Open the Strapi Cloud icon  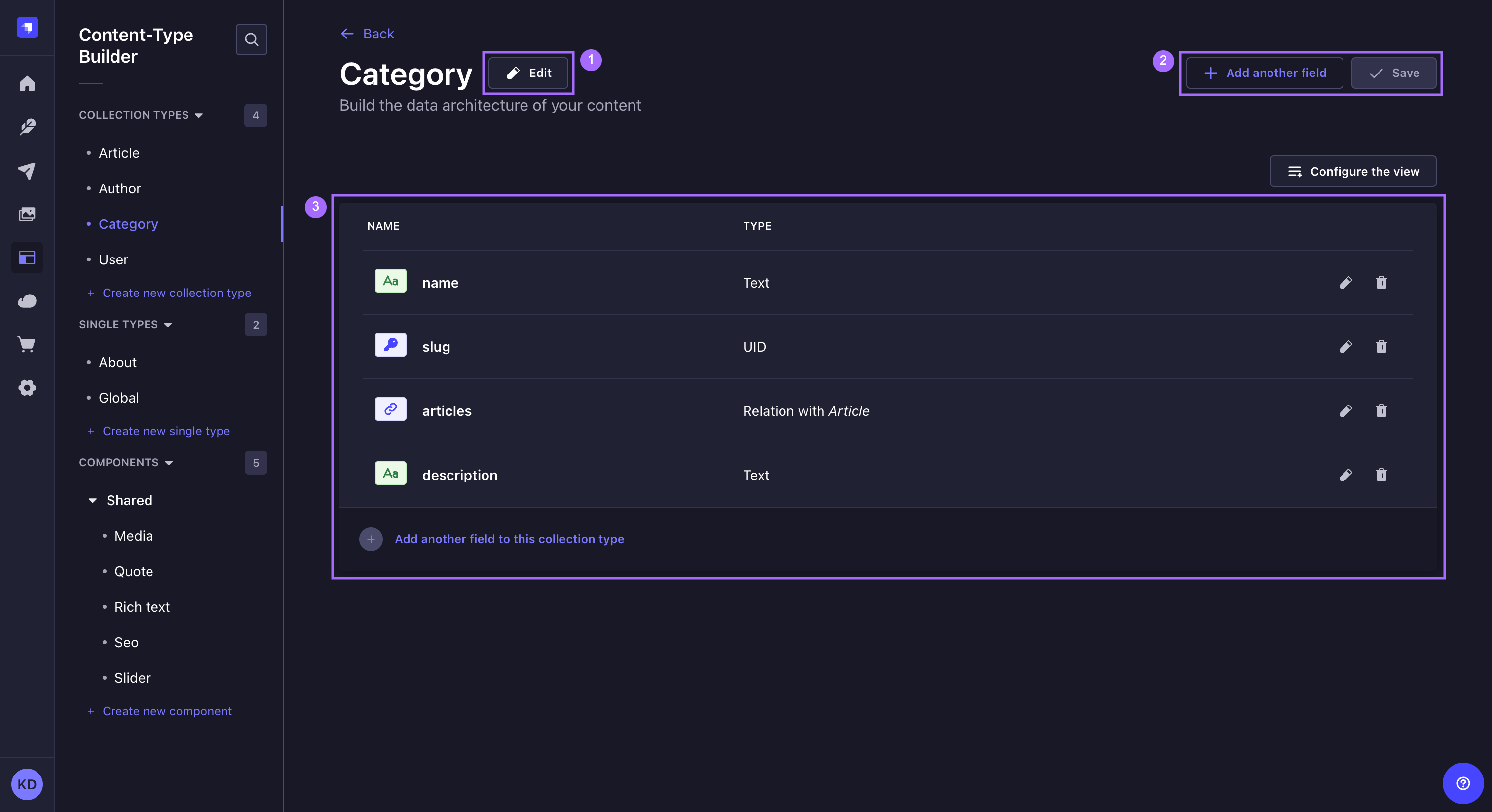click(27, 300)
